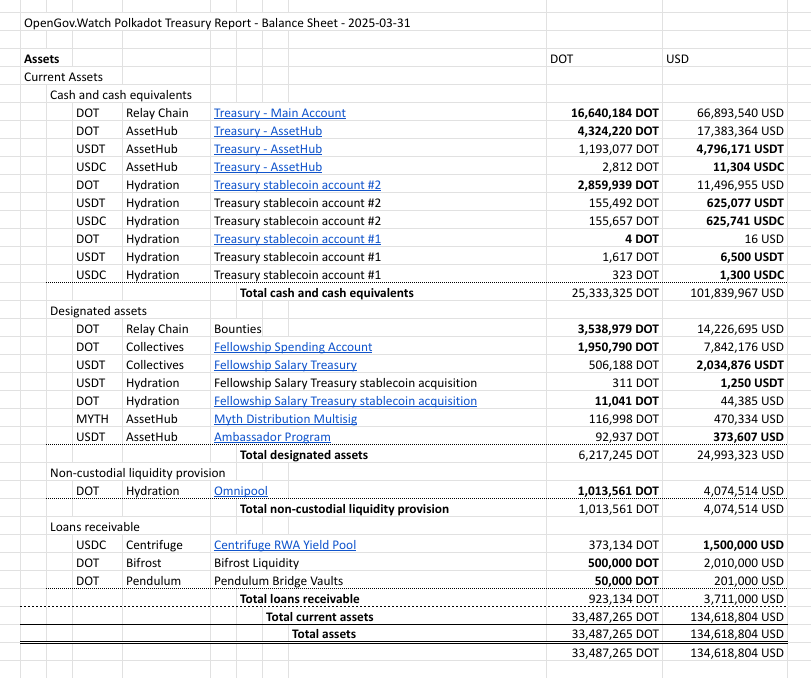Select Total designated assets label
This screenshot has height=678, width=811.
(304, 455)
